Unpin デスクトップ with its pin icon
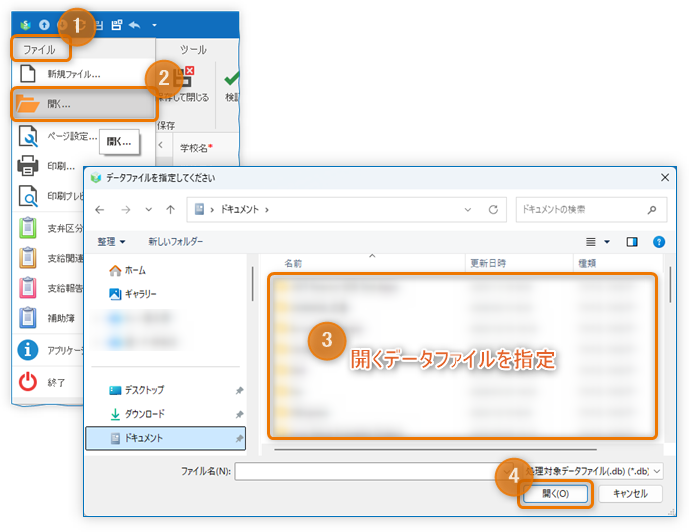This screenshot has width=689, height=532. pos(239,390)
